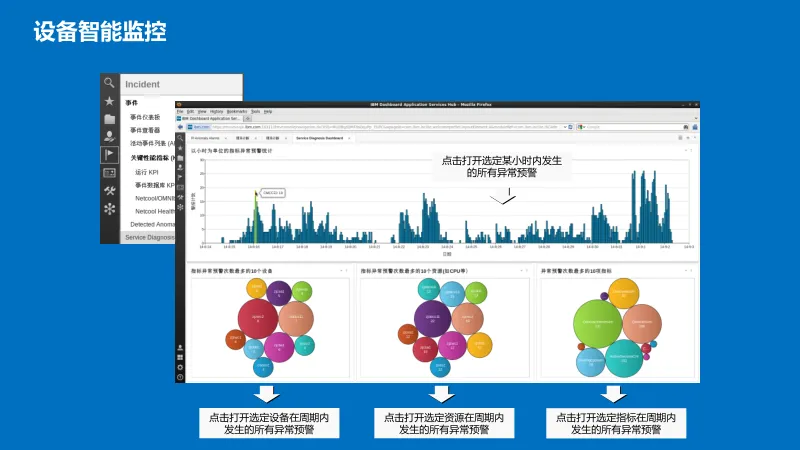Click the small flag icon in Firefox dashboard sidebar
The image size is (800, 450).
tap(180, 177)
